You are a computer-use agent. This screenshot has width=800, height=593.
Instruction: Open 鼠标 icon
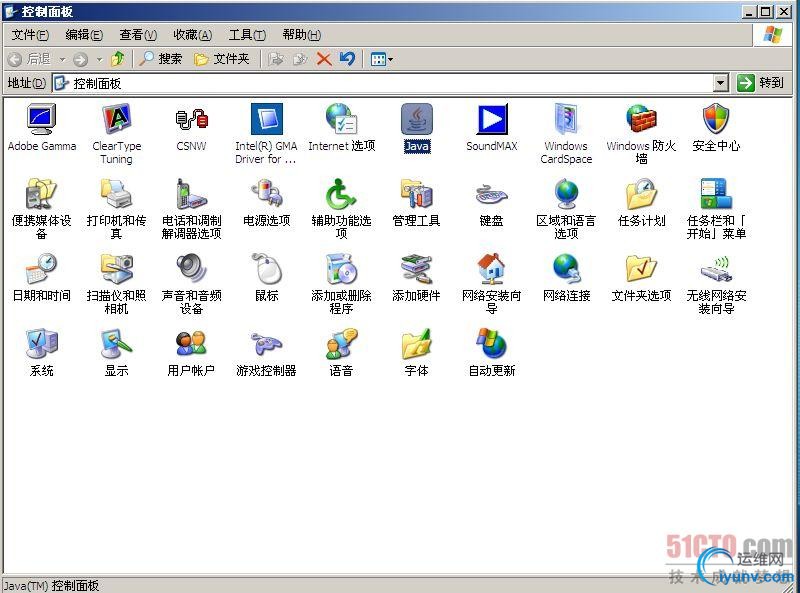pos(266,269)
